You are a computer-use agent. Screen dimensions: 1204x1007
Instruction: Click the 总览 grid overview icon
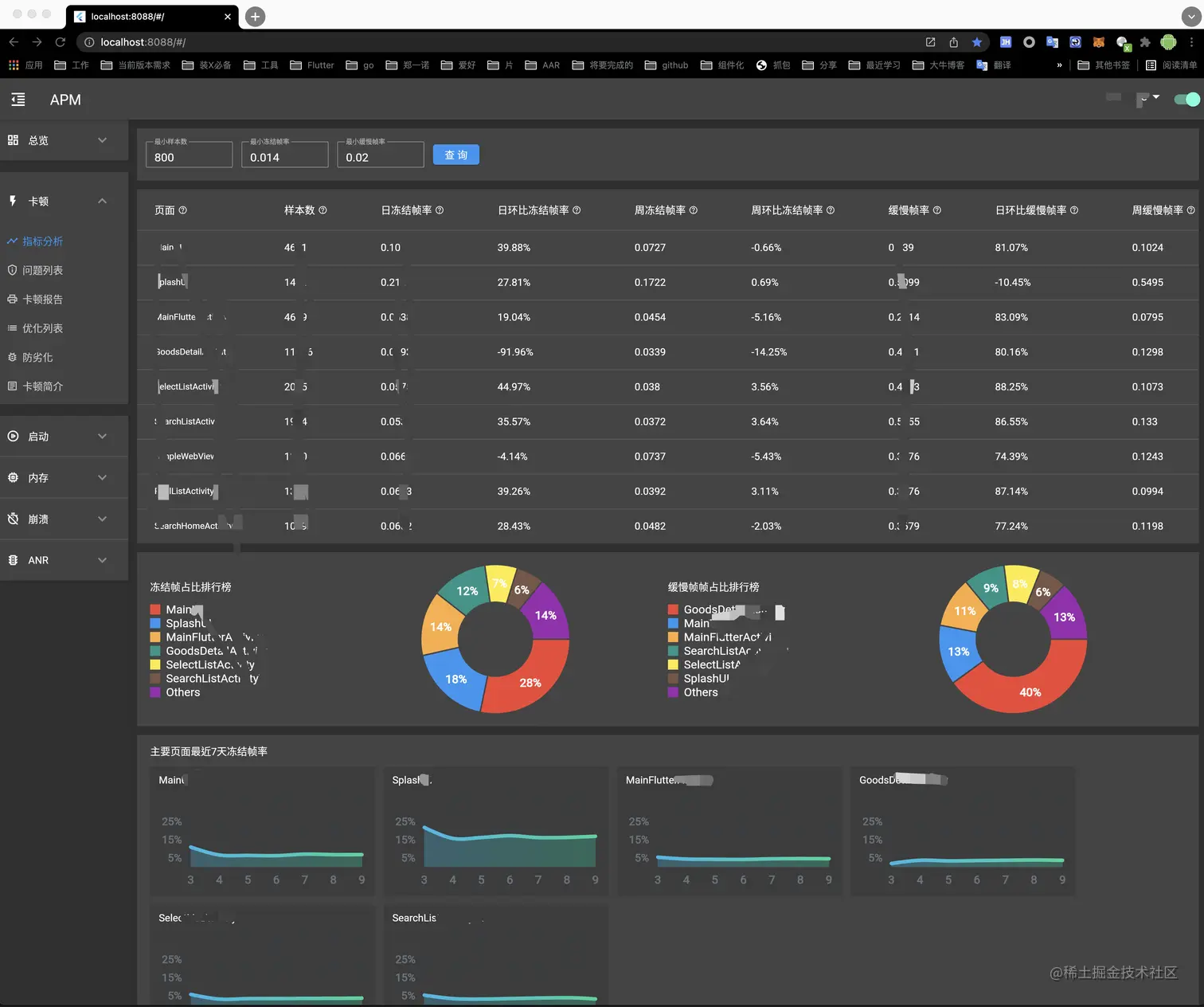(x=13, y=140)
